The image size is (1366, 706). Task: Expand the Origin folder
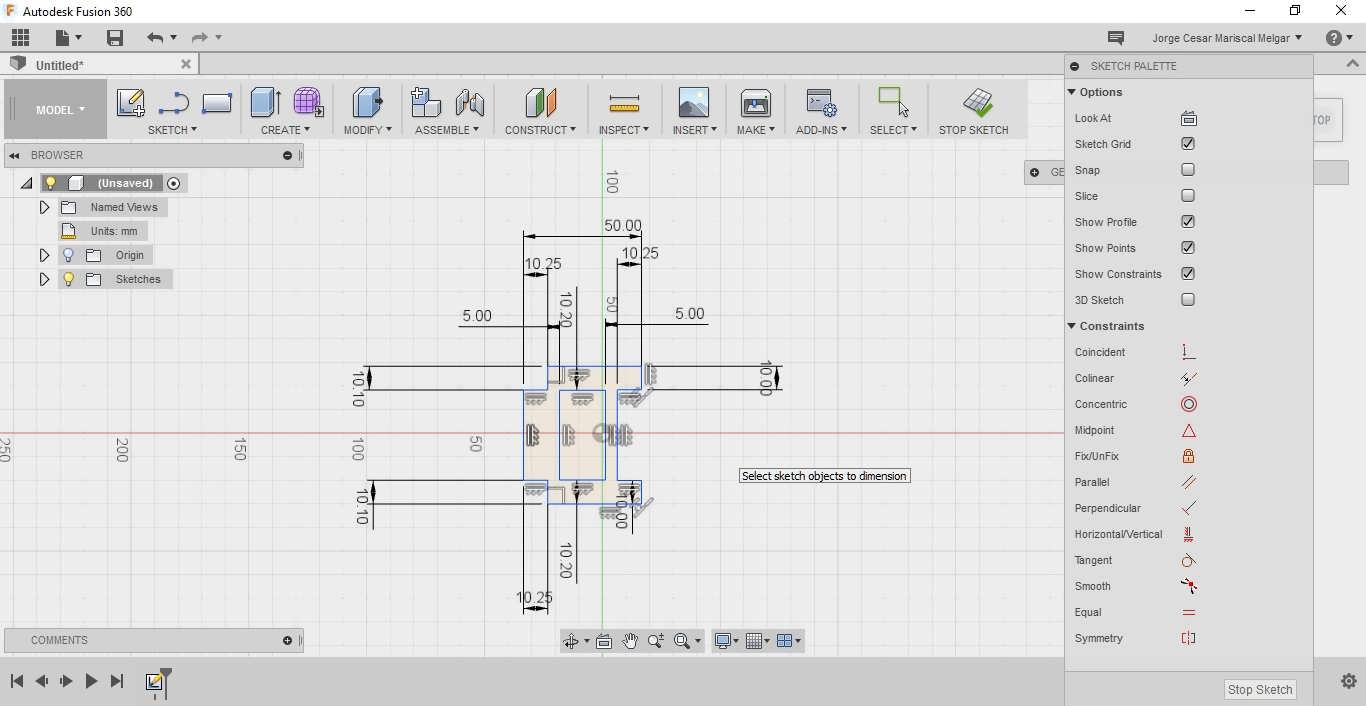click(x=44, y=255)
